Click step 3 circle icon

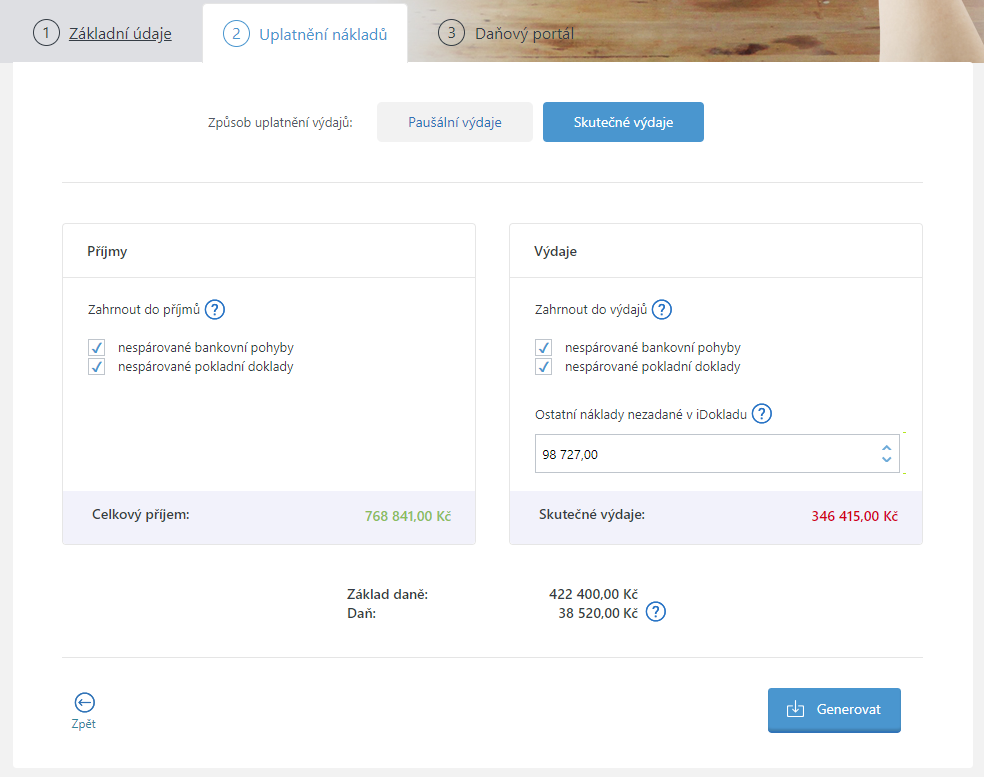(451, 33)
